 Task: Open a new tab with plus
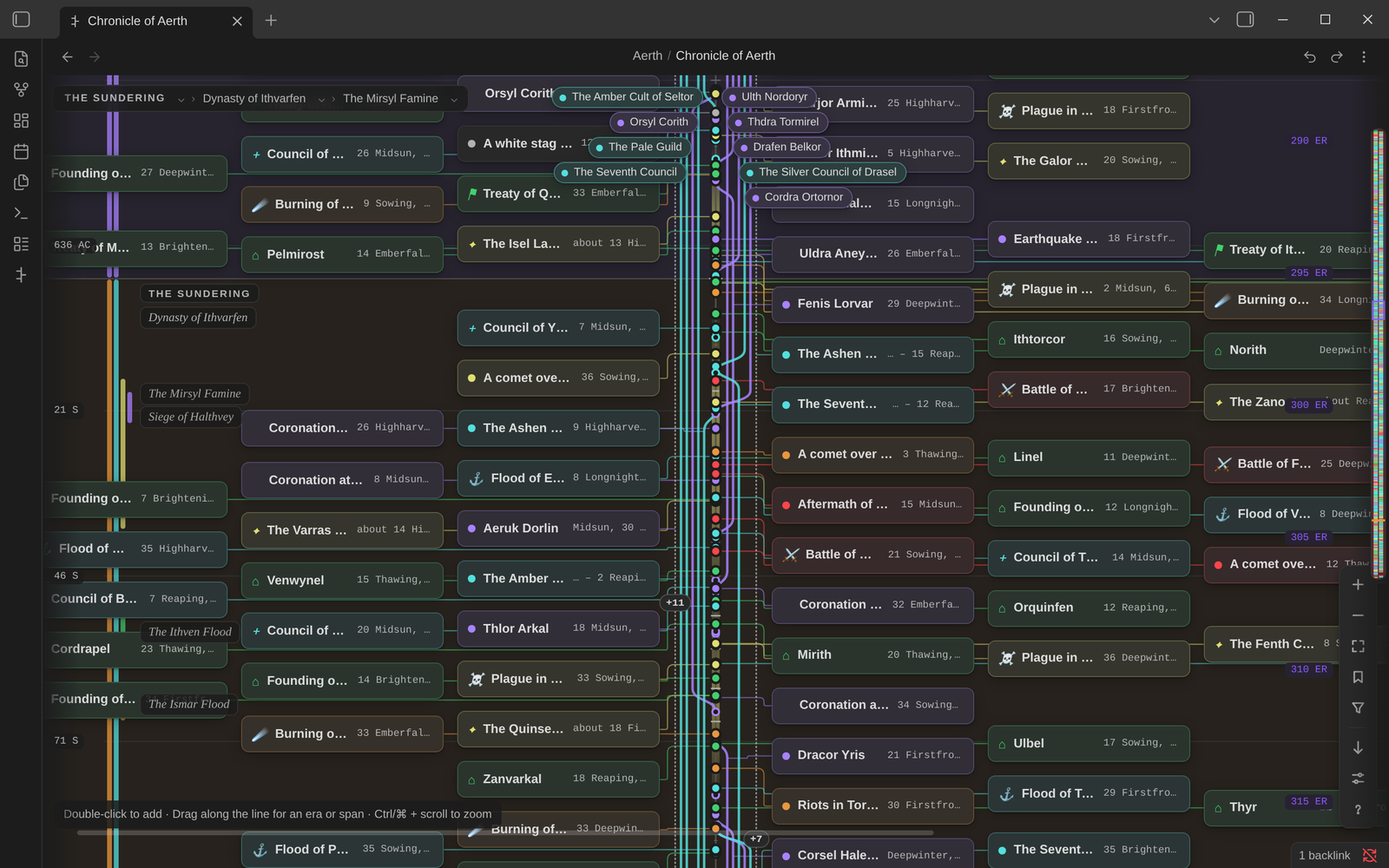pos(271,20)
